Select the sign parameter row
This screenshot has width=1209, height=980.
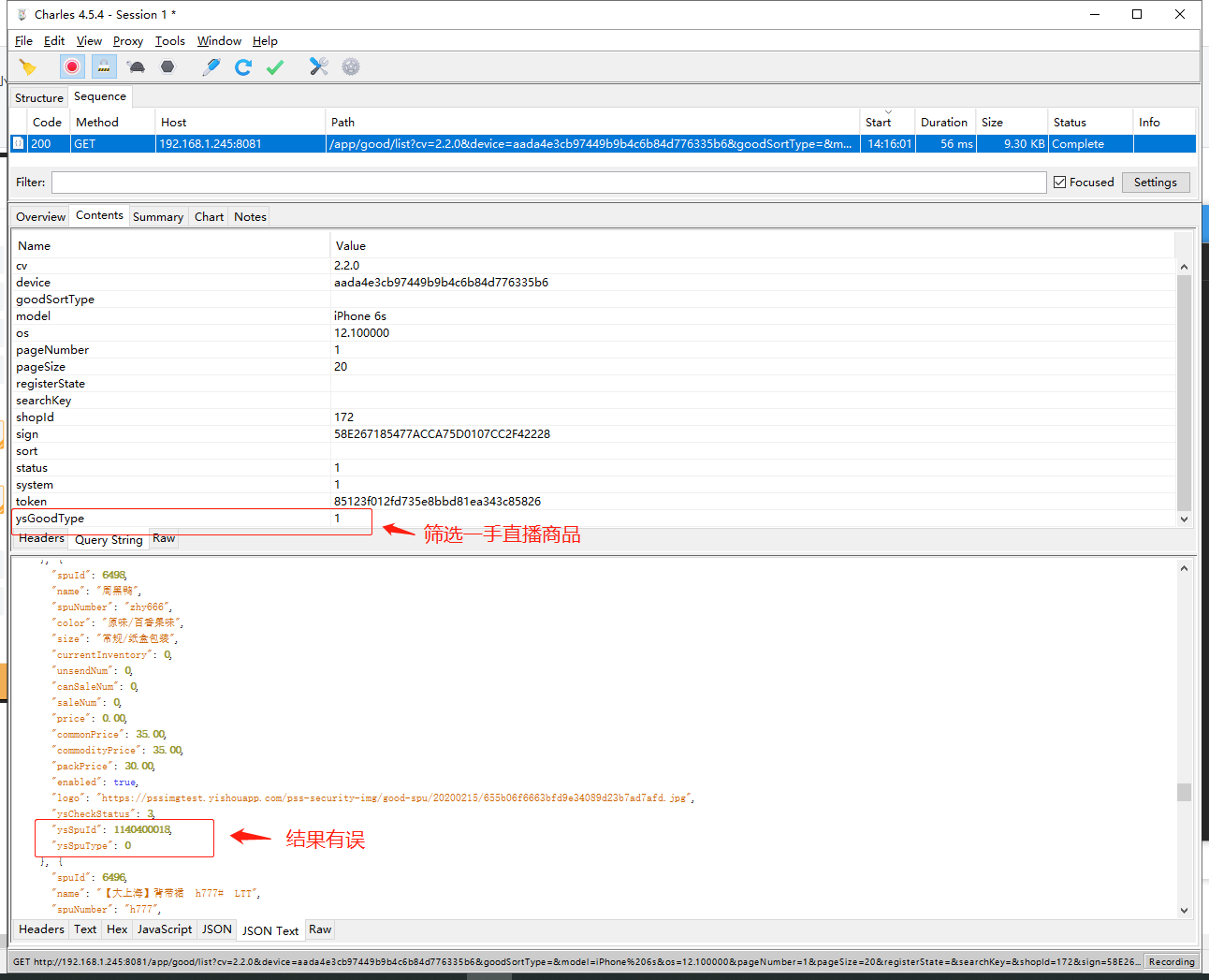point(593,434)
